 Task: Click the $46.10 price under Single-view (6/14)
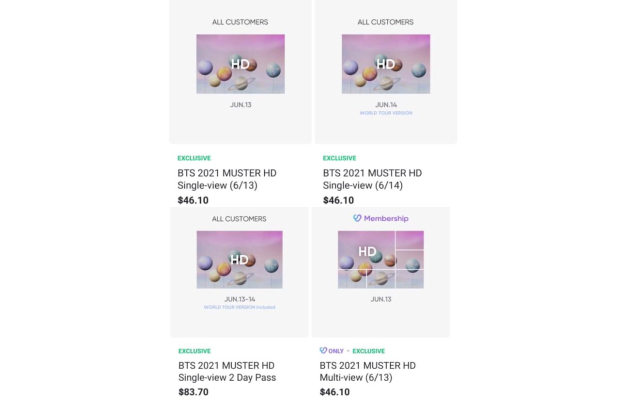click(x=339, y=200)
